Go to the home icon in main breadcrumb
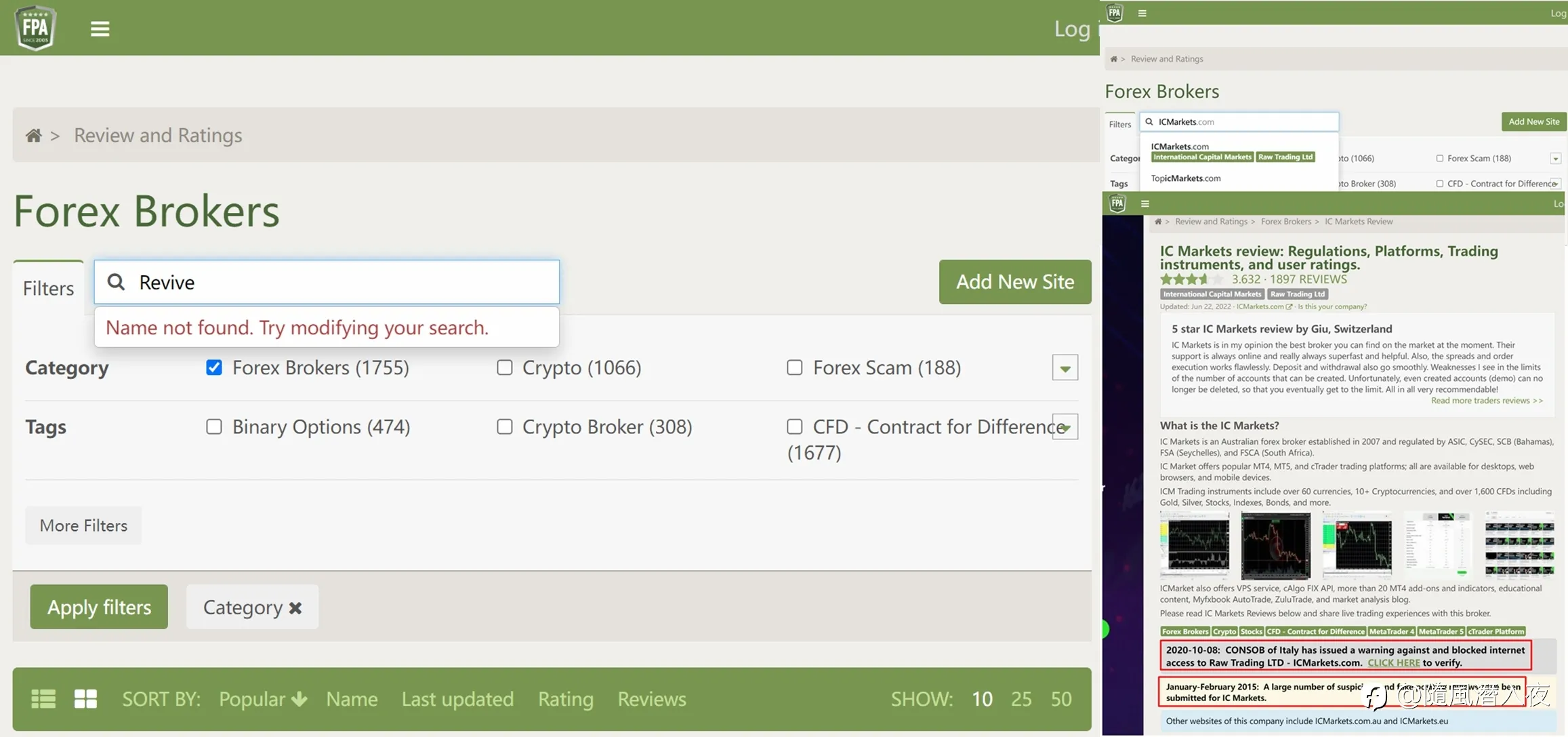Viewport: 1568px width, 737px height. click(33, 136)
